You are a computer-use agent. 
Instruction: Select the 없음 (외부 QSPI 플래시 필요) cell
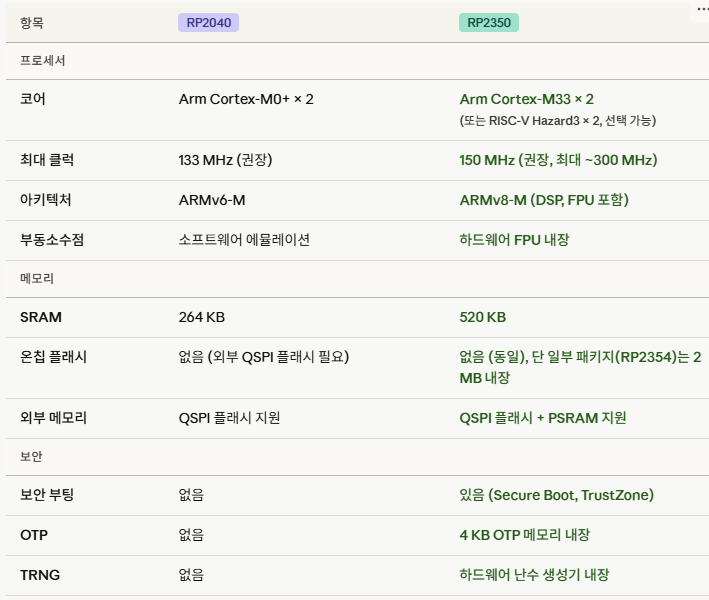(264, 357)
